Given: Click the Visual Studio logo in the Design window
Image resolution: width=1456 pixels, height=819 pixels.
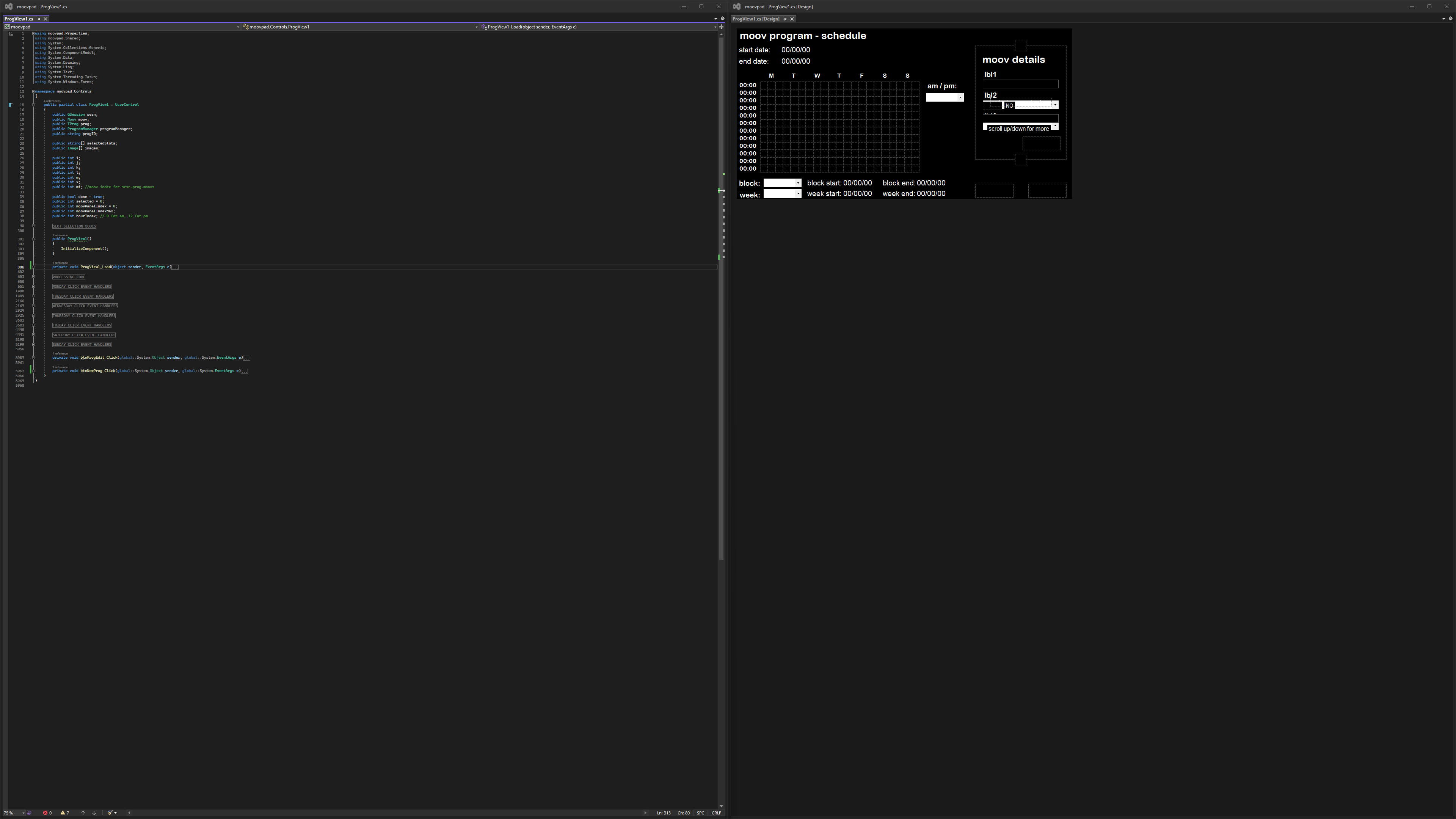Looking at the screenshot, I should [736, 6].
